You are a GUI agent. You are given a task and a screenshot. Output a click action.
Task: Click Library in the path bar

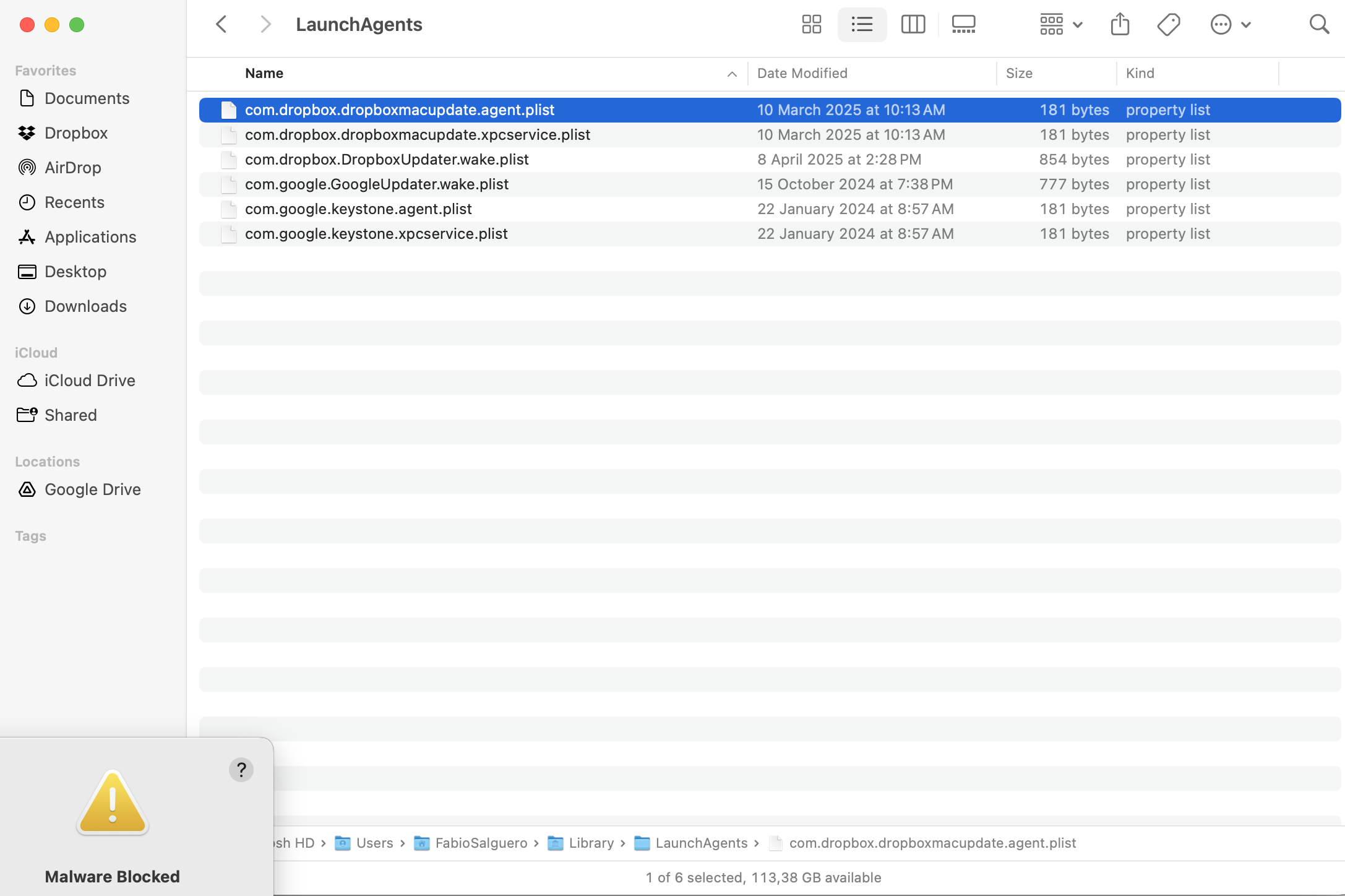click(591, 843)
